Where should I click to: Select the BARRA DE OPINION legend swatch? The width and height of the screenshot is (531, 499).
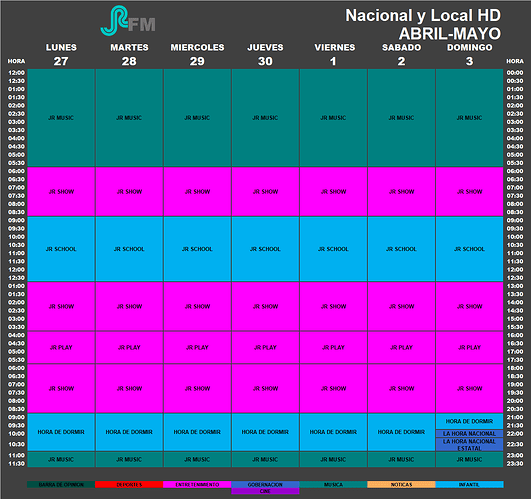pyautogui.click(x=61, y=484)
